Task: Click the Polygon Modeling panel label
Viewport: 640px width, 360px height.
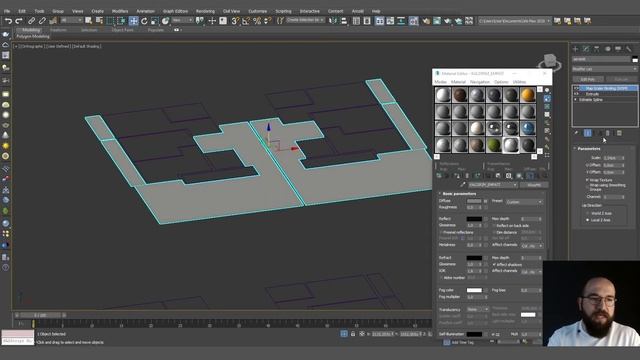Action: tap(33, 36)
